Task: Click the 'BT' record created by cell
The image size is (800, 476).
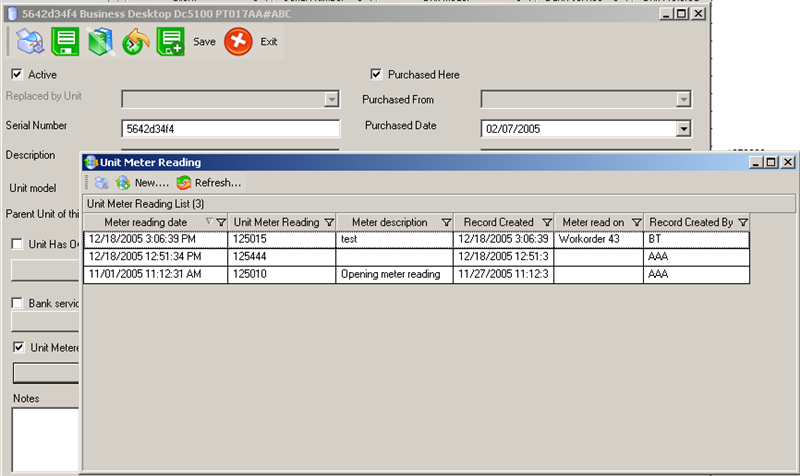Action: (697, 239)
